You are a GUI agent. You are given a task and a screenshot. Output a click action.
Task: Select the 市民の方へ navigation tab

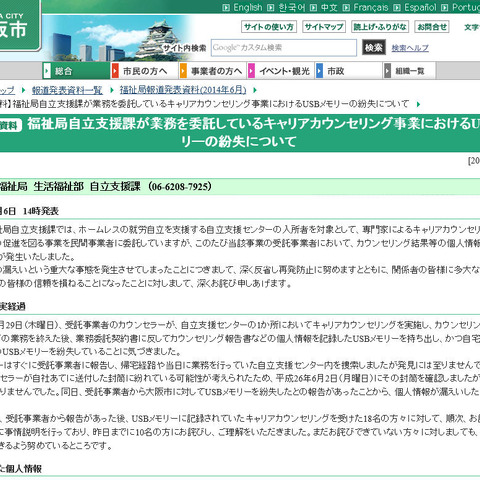point(145,71)
